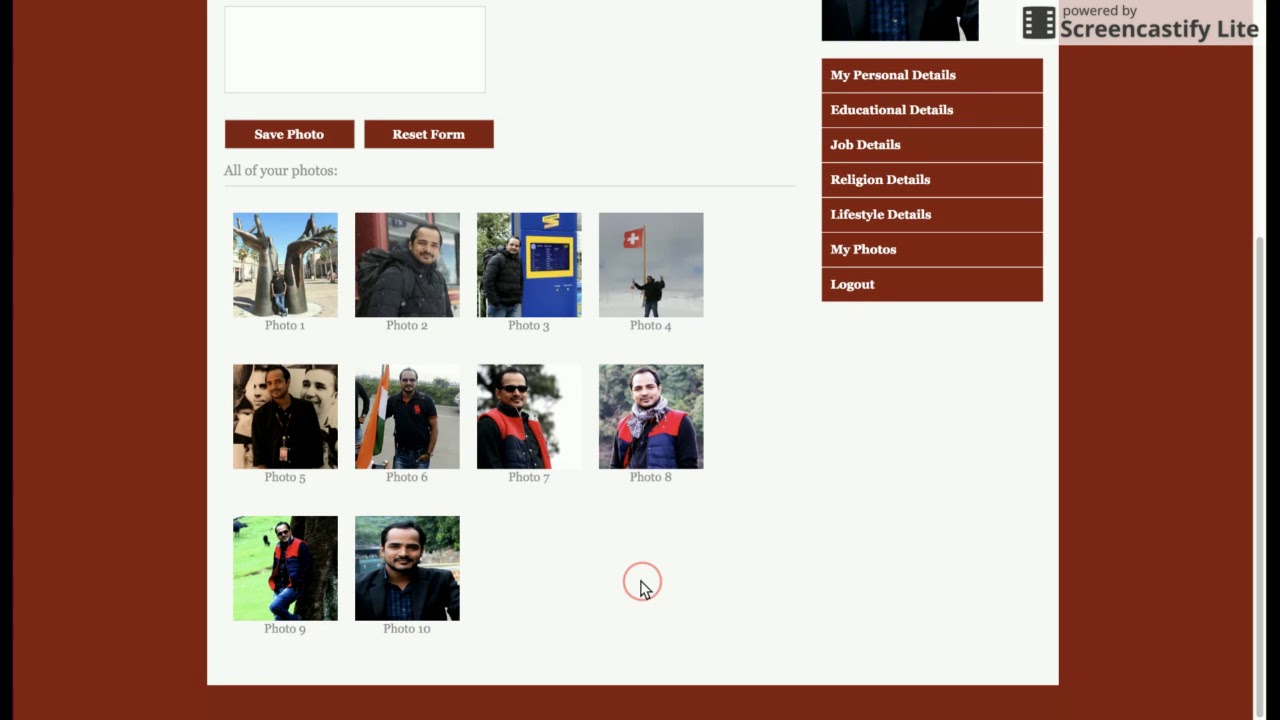Select Religion Details menu entry

pyautogui.click(x=932, y=180)
